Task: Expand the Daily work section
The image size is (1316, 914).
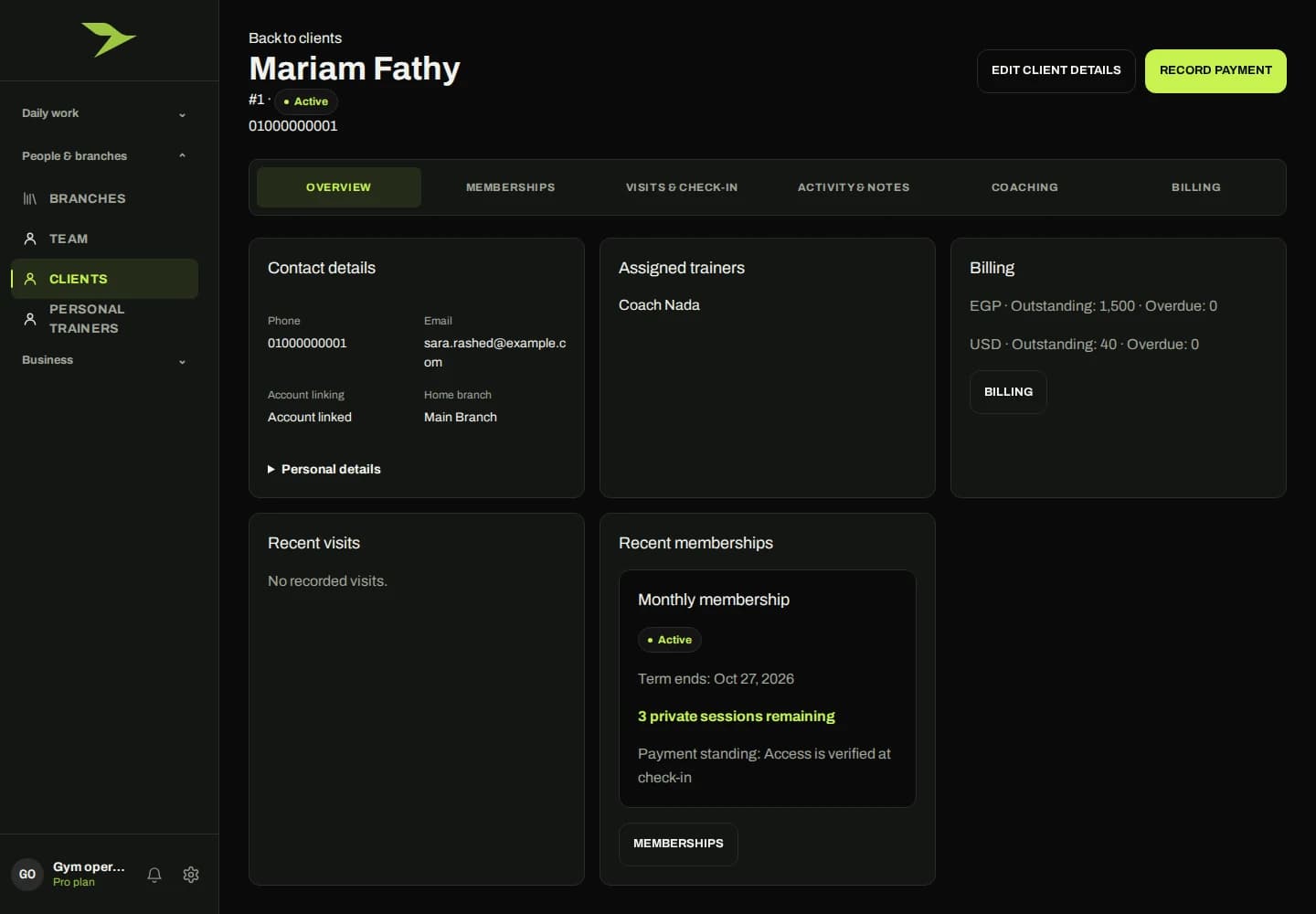Action: coord(104,113)
